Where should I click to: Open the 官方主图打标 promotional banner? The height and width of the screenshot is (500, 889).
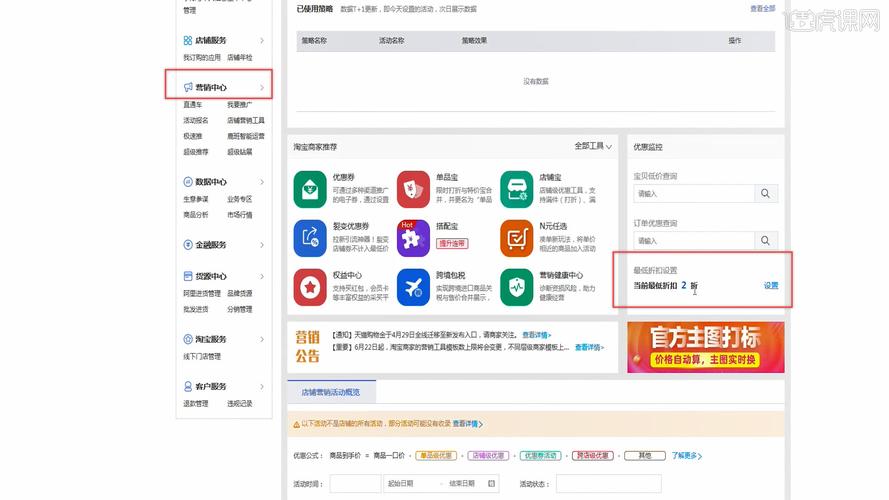click(x=706, y=348)
